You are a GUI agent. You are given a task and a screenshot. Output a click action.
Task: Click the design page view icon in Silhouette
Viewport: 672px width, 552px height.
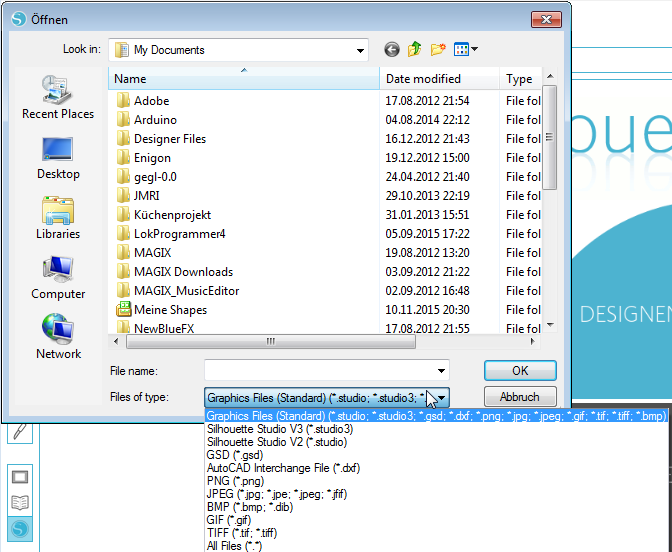point(20,477)
